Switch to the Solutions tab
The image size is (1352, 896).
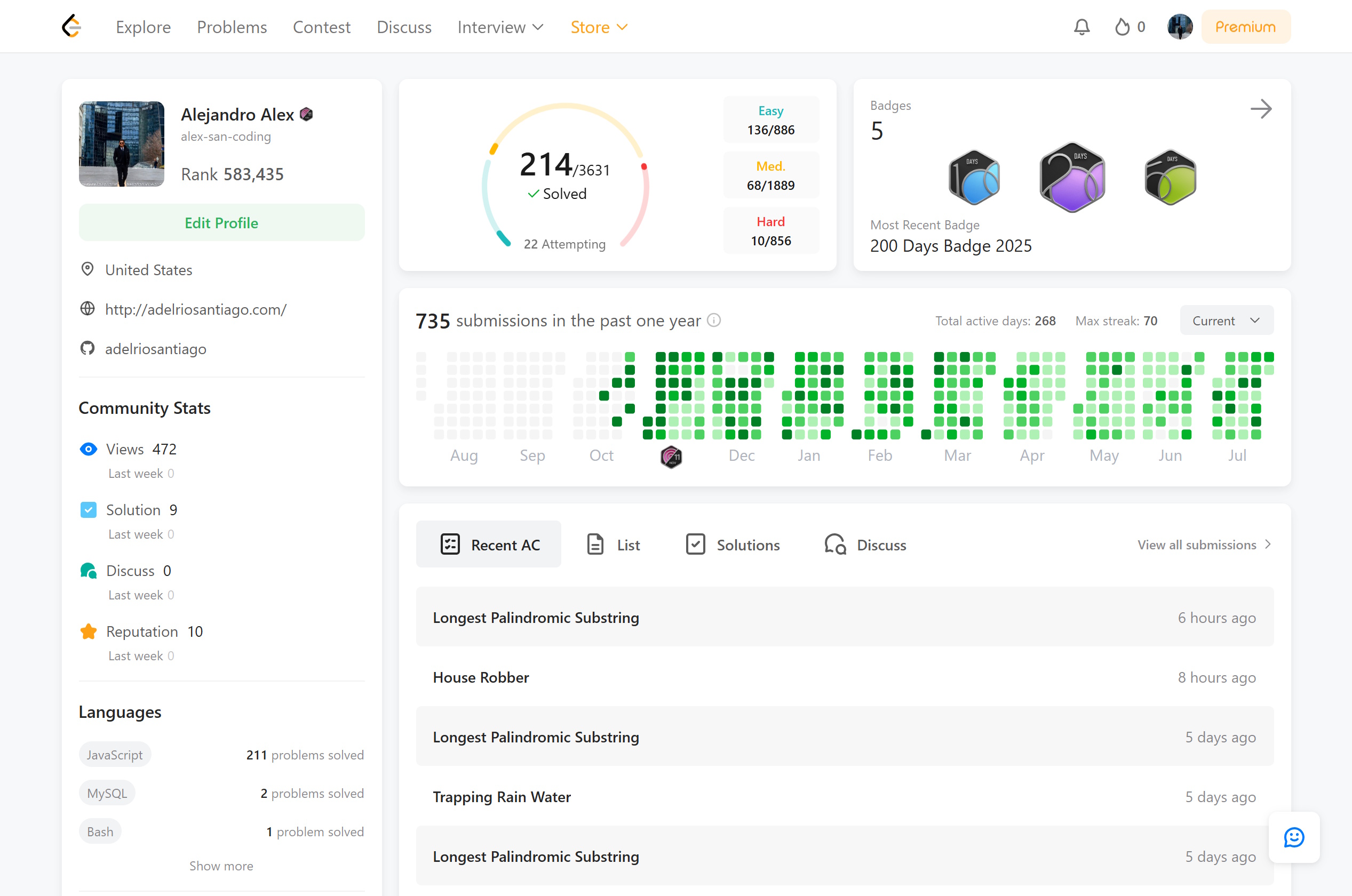pos(733,545)
